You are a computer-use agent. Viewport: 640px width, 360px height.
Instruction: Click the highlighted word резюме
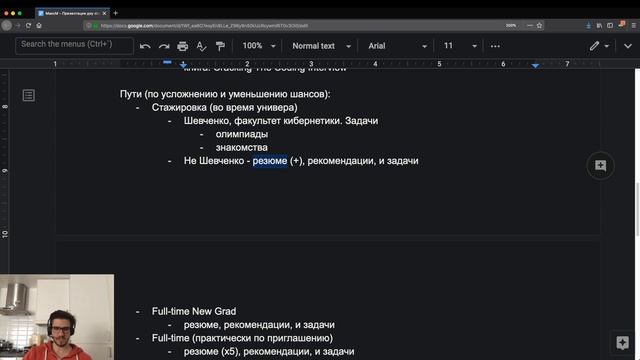click(270, 161)
